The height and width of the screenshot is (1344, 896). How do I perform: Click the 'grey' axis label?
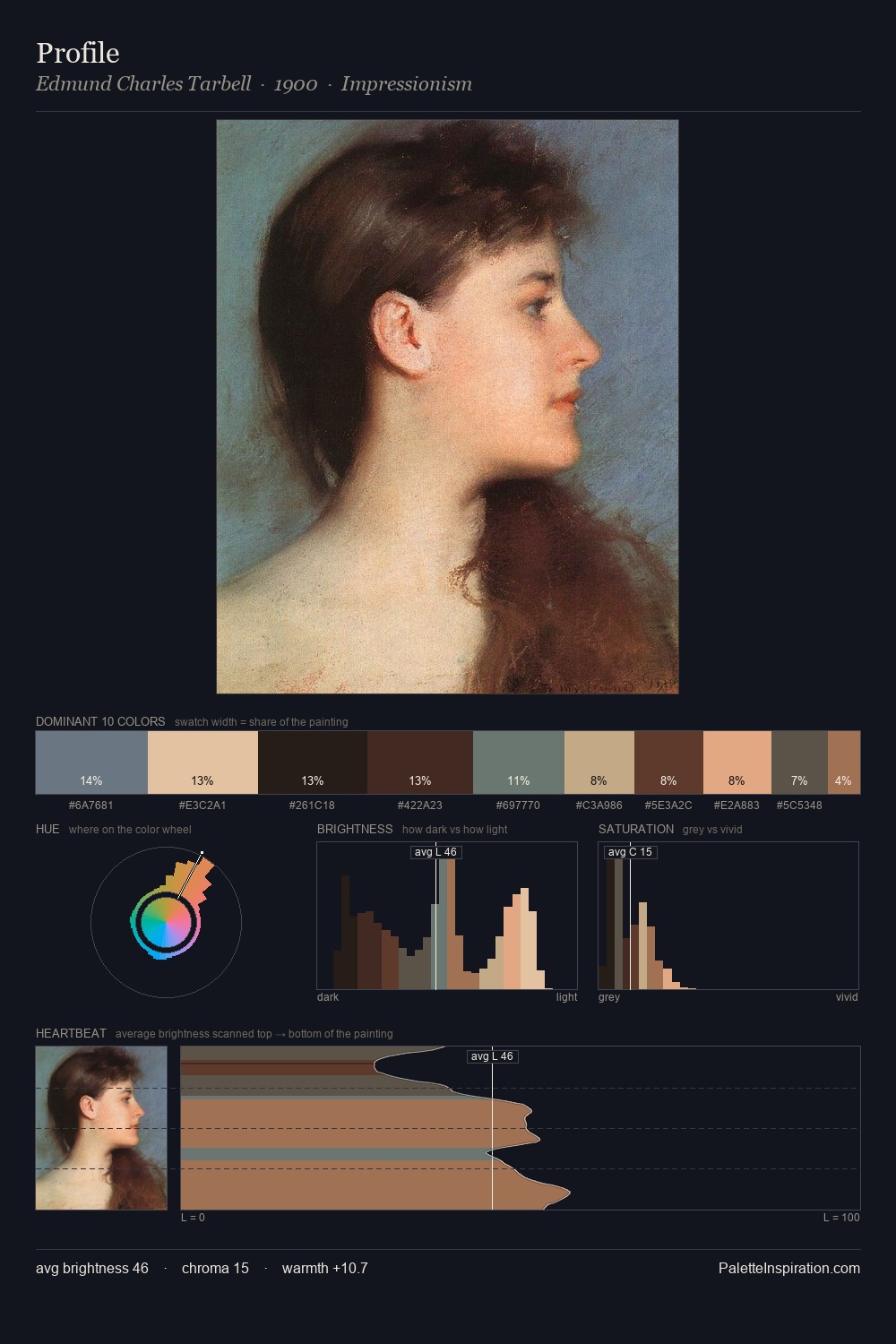click(609, 997)
